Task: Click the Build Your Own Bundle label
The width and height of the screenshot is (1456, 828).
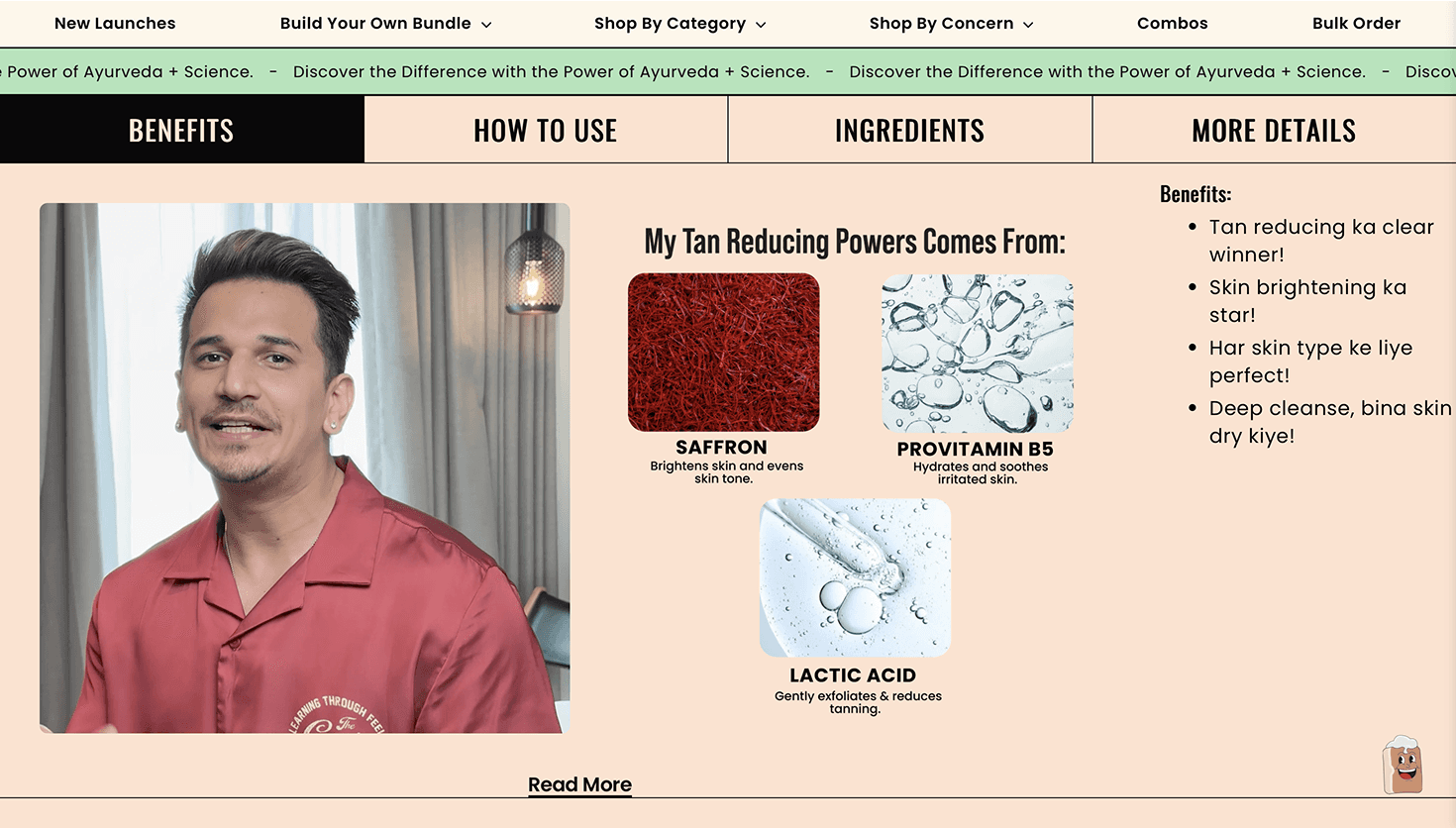Action: (x=375, y=23)
